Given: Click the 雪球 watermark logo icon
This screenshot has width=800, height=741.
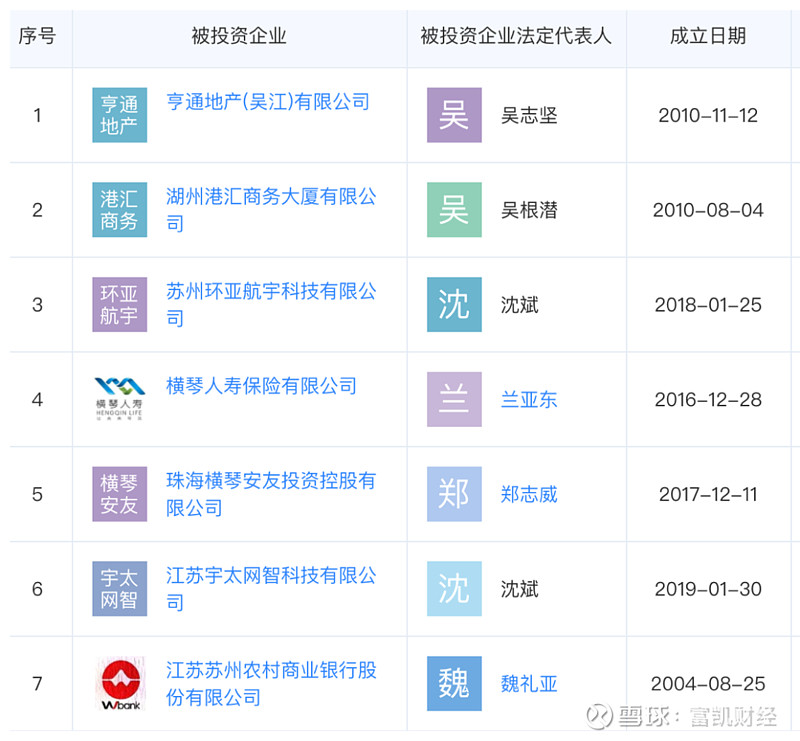Looking at the screenshot, I should (x=600, y=716).
